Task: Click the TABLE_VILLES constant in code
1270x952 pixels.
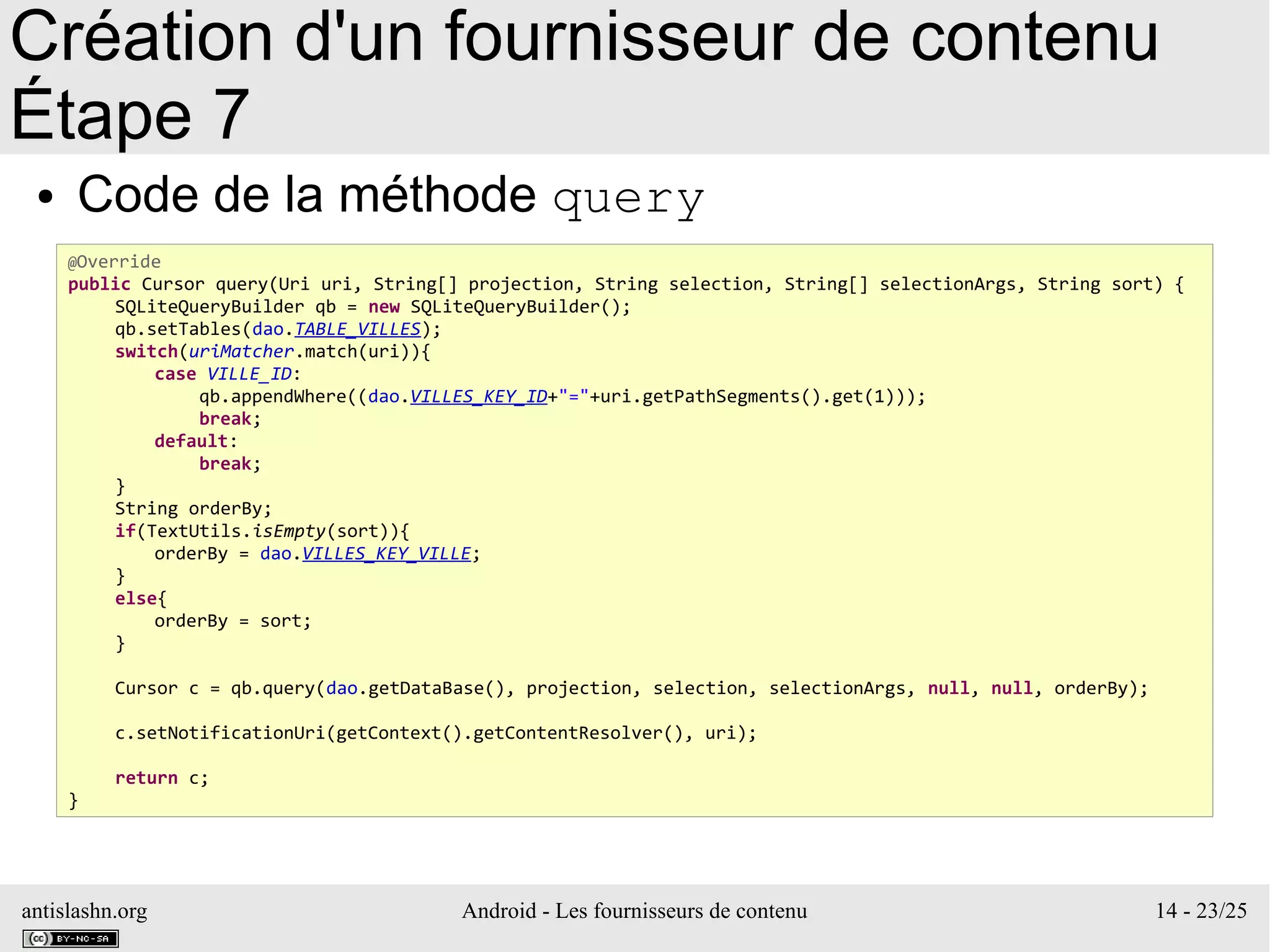Action: click(358, 329)
